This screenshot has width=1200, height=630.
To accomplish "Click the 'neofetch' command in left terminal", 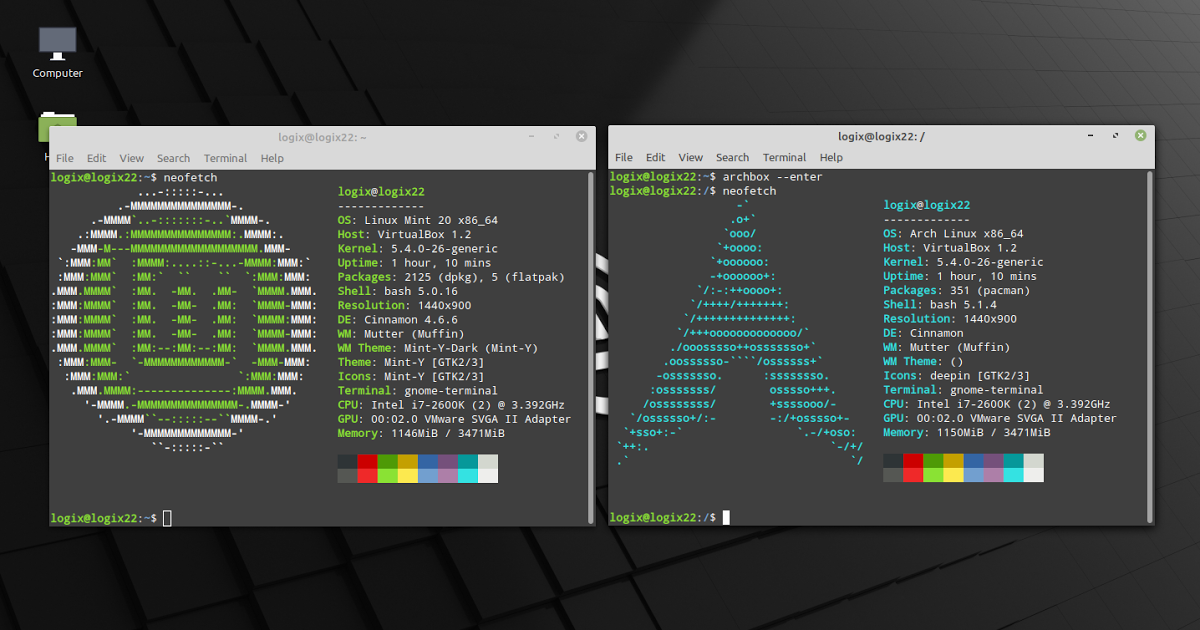I will [x=190, y=177].
